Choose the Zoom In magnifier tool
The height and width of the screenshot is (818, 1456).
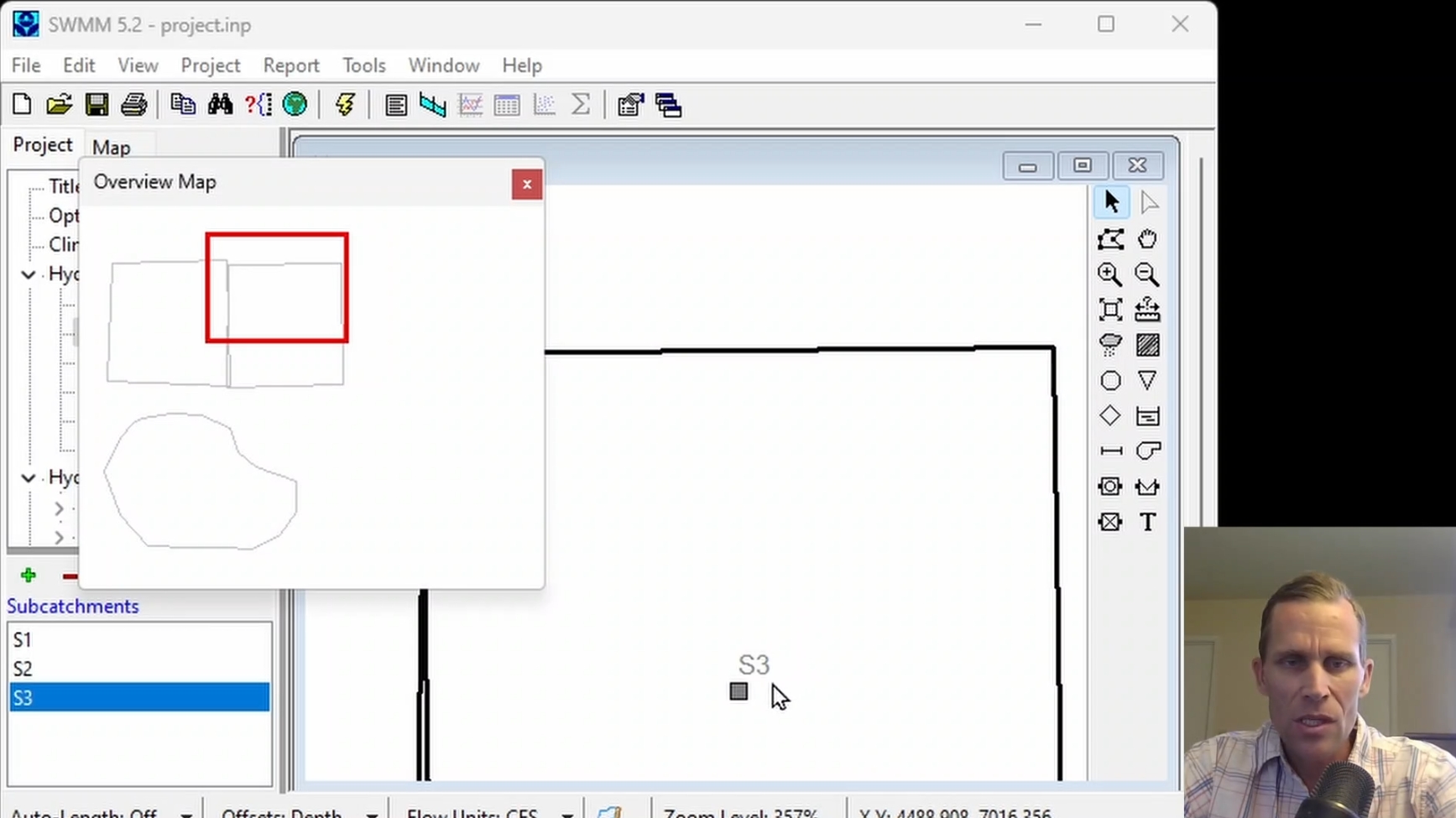[1109, 274]
